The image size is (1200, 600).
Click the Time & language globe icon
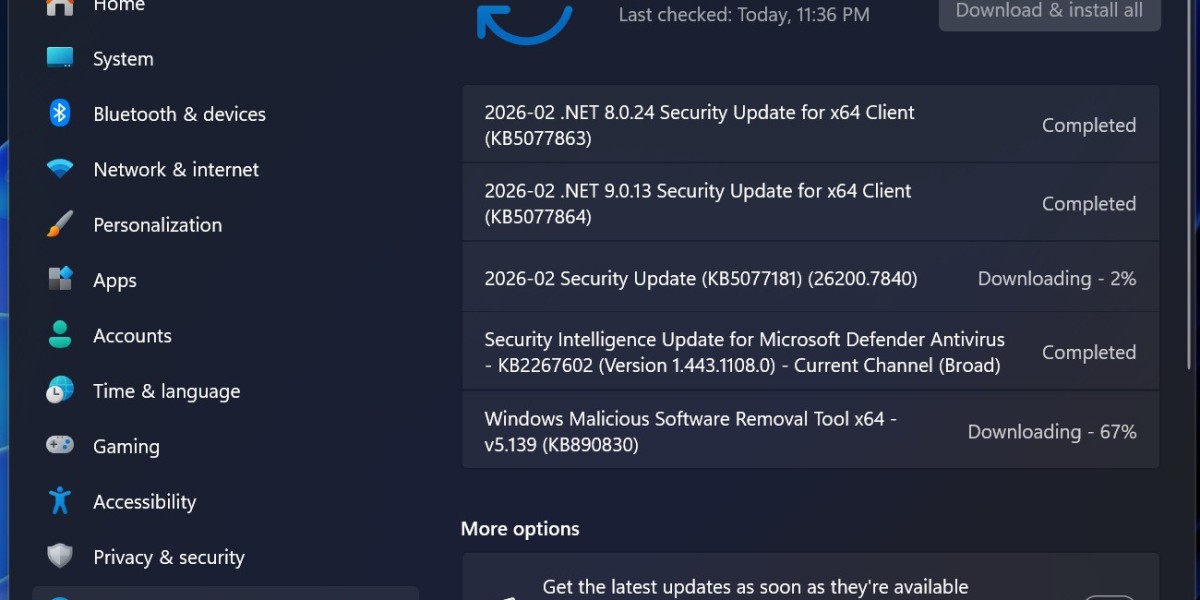tap(60, 390)
